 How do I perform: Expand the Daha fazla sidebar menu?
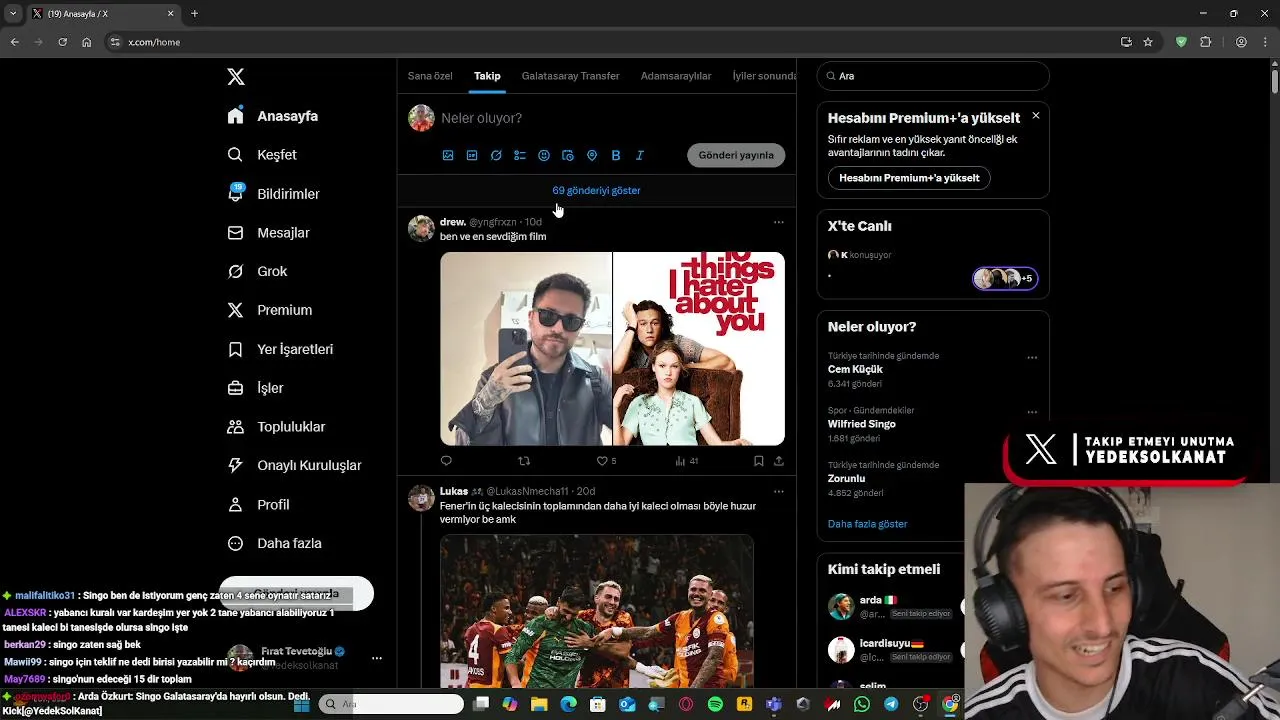[274, 543]
